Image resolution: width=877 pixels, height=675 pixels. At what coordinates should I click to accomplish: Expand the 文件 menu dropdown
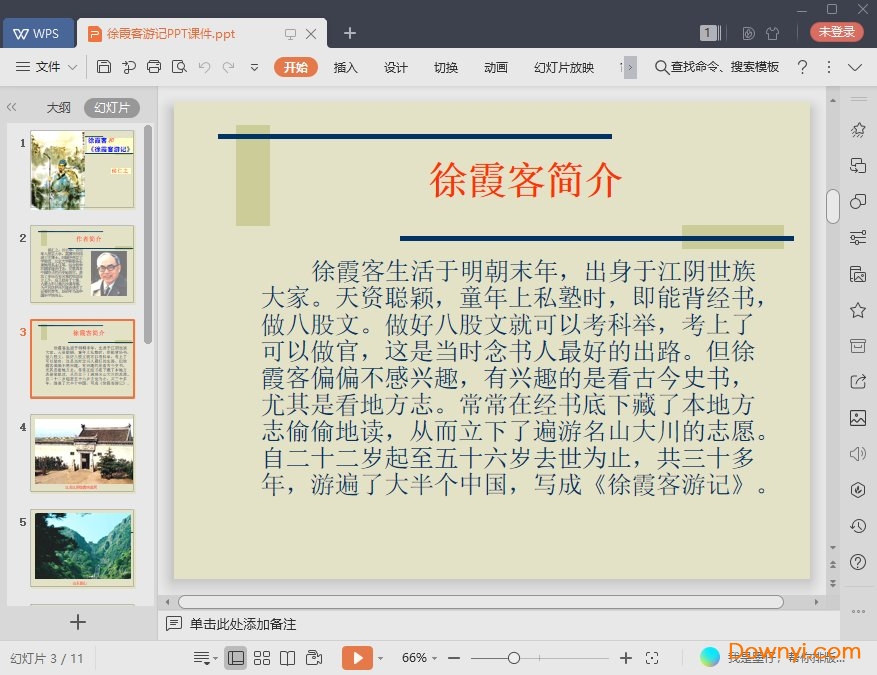47,67
